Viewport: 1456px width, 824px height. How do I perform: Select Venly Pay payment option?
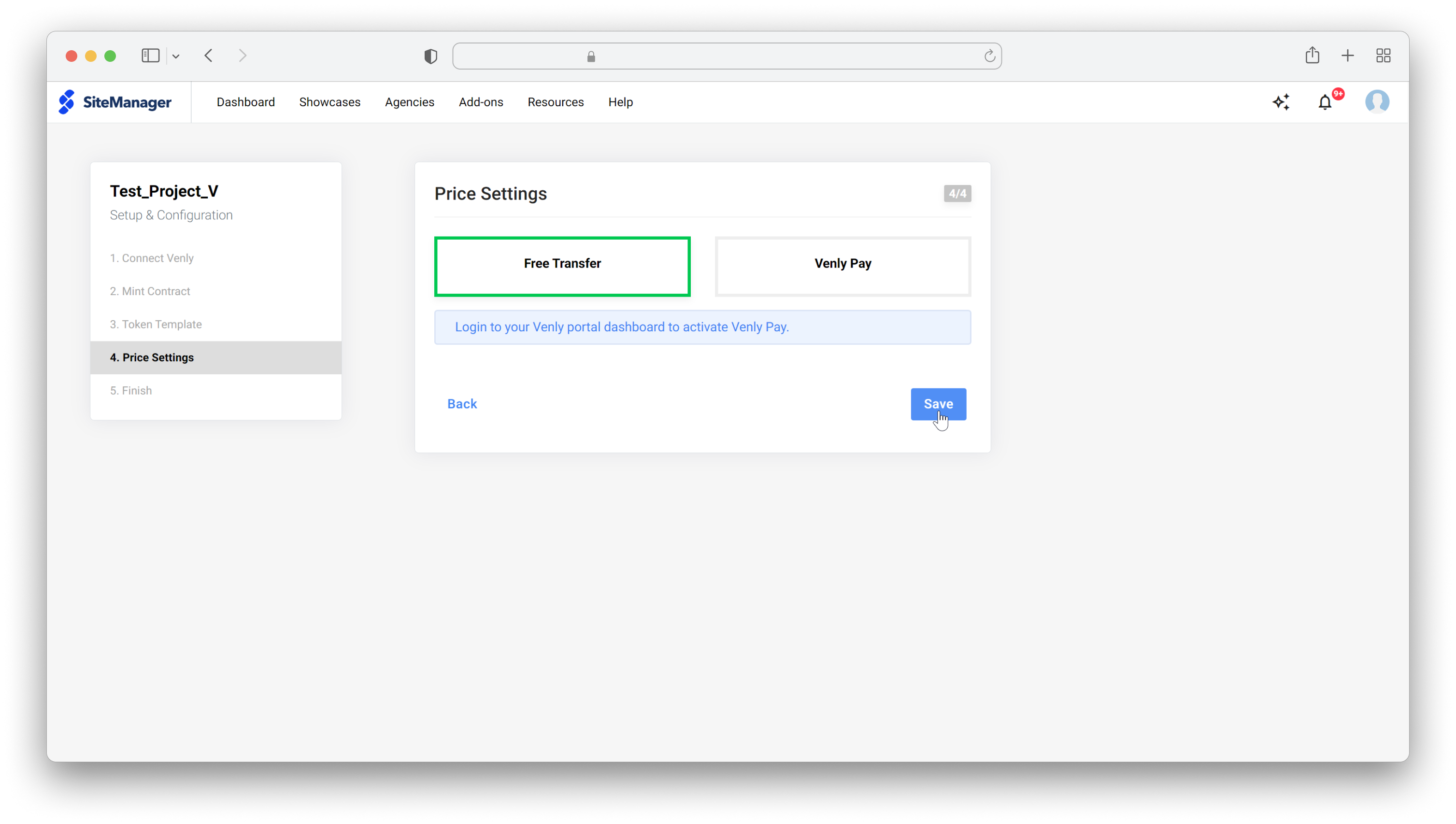pyautogui.click(x=843, y=263)
